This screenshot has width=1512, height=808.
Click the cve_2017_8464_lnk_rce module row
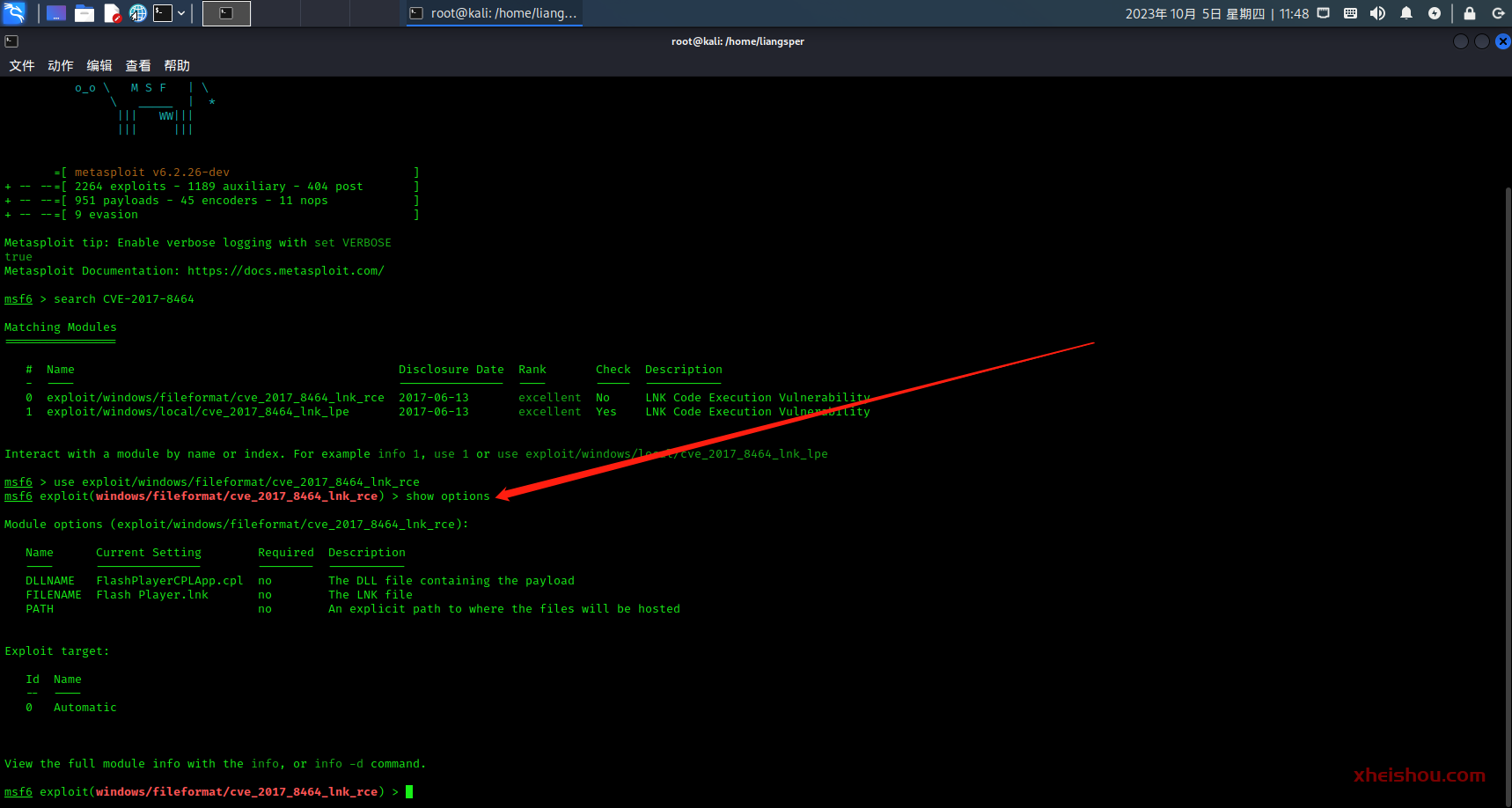tap(448, 398)
